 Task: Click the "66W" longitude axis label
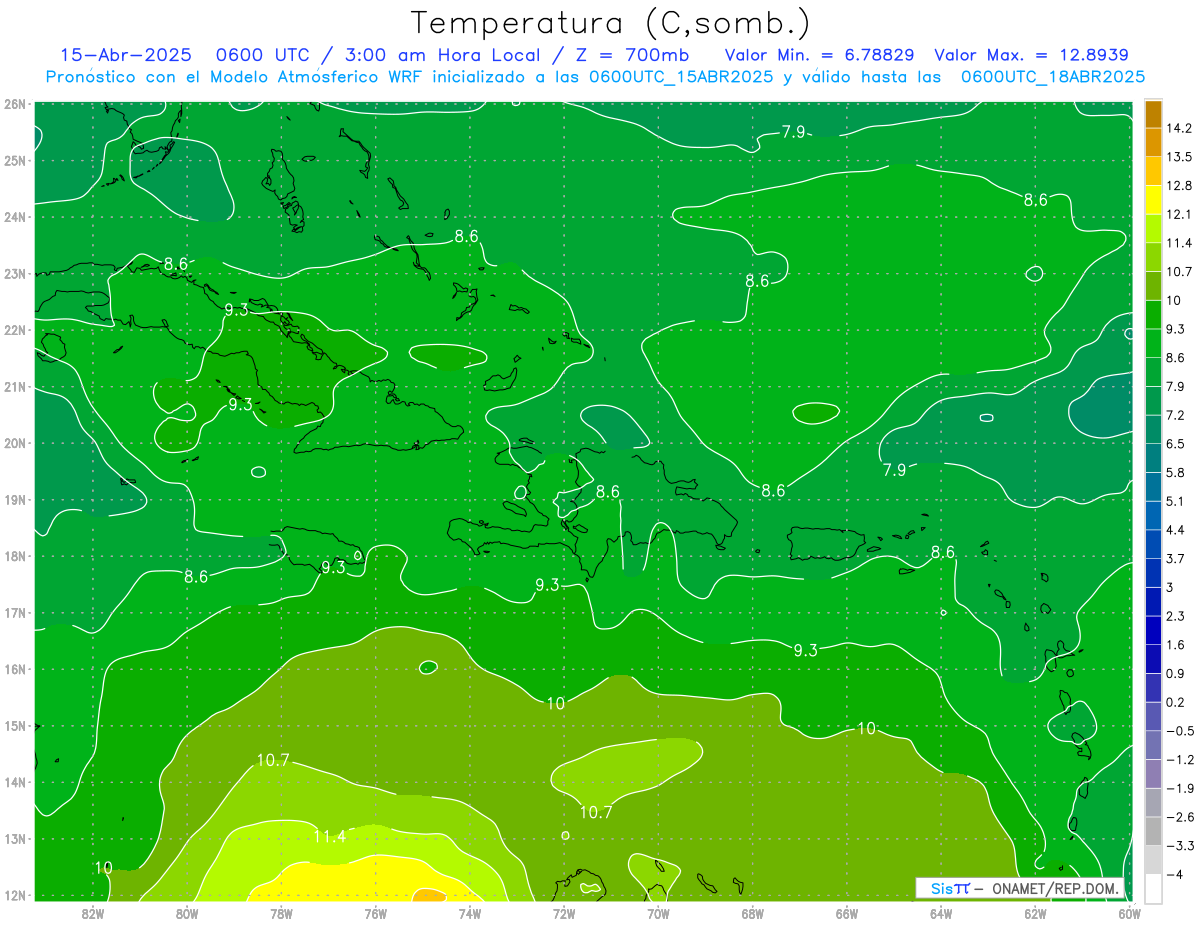(x=846, y=913)
